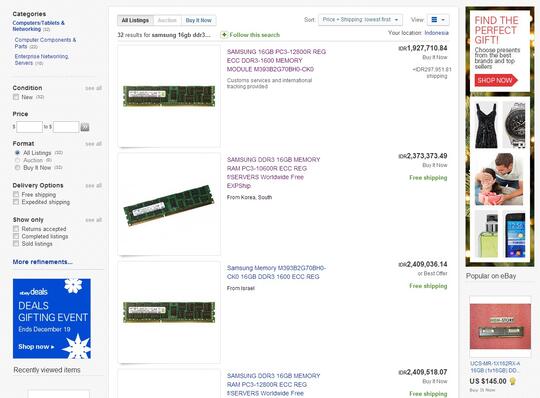Click the smartphone image in ad
The width and height of the screenshot is (540, 398).
[514, 234]
